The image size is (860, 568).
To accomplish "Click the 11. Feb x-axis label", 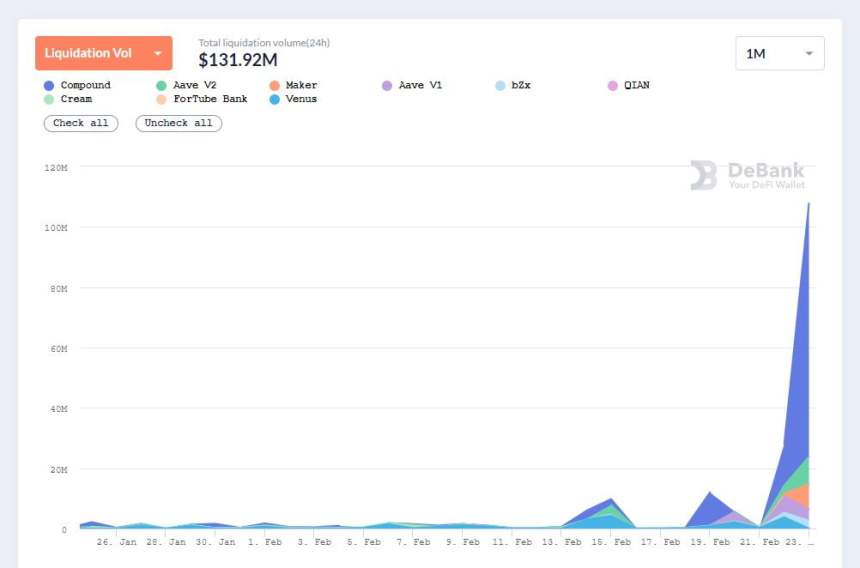I will coord(512,542).
